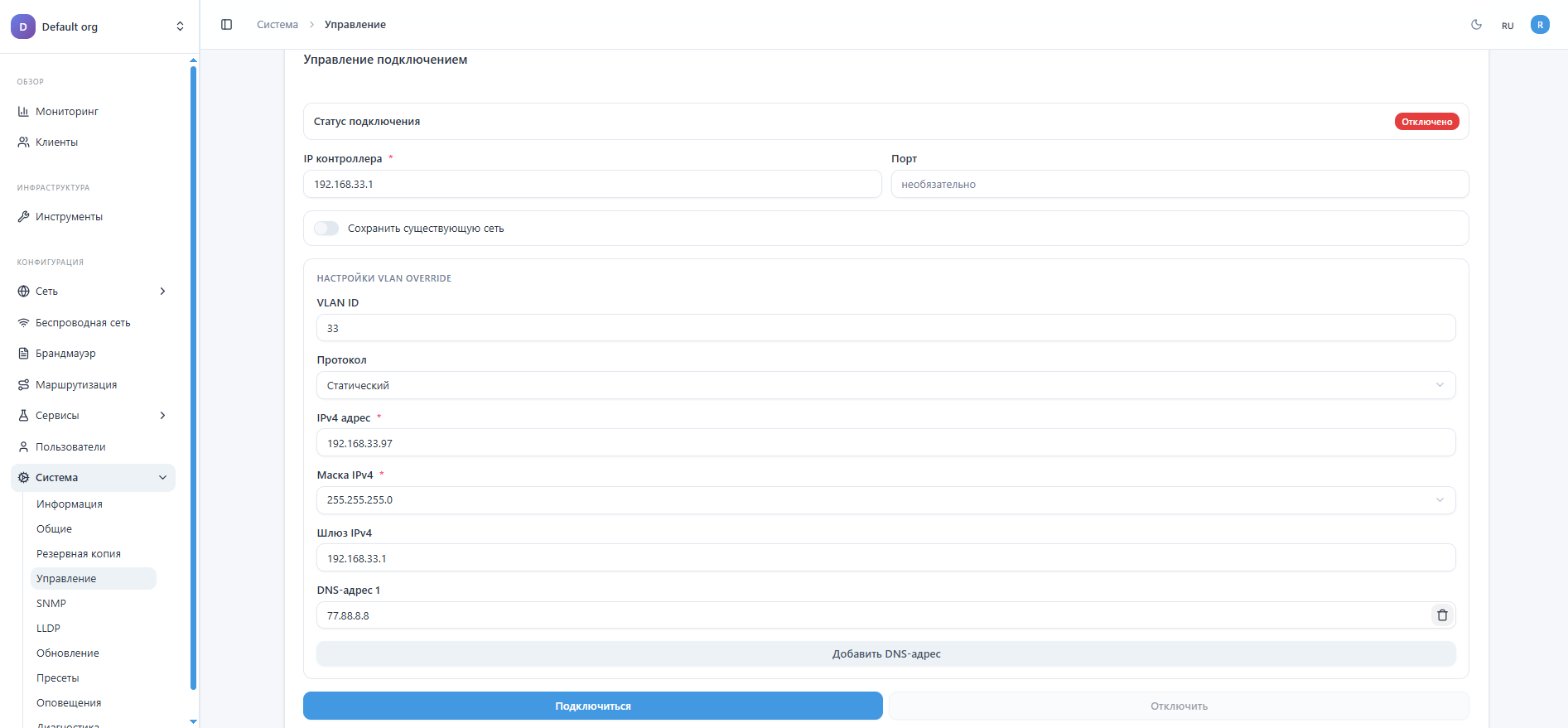The height and width of the screenshot is (728, 1568).
Task: Open the Default org switcher
Action: click(x=98, y=27)
